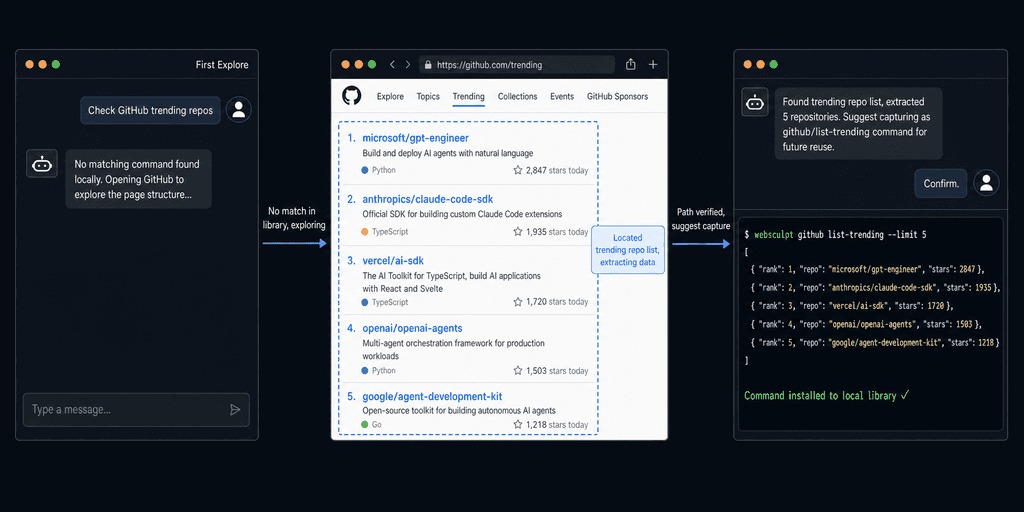Click the rank 1 JSON line in terminal

click(867, 269)
